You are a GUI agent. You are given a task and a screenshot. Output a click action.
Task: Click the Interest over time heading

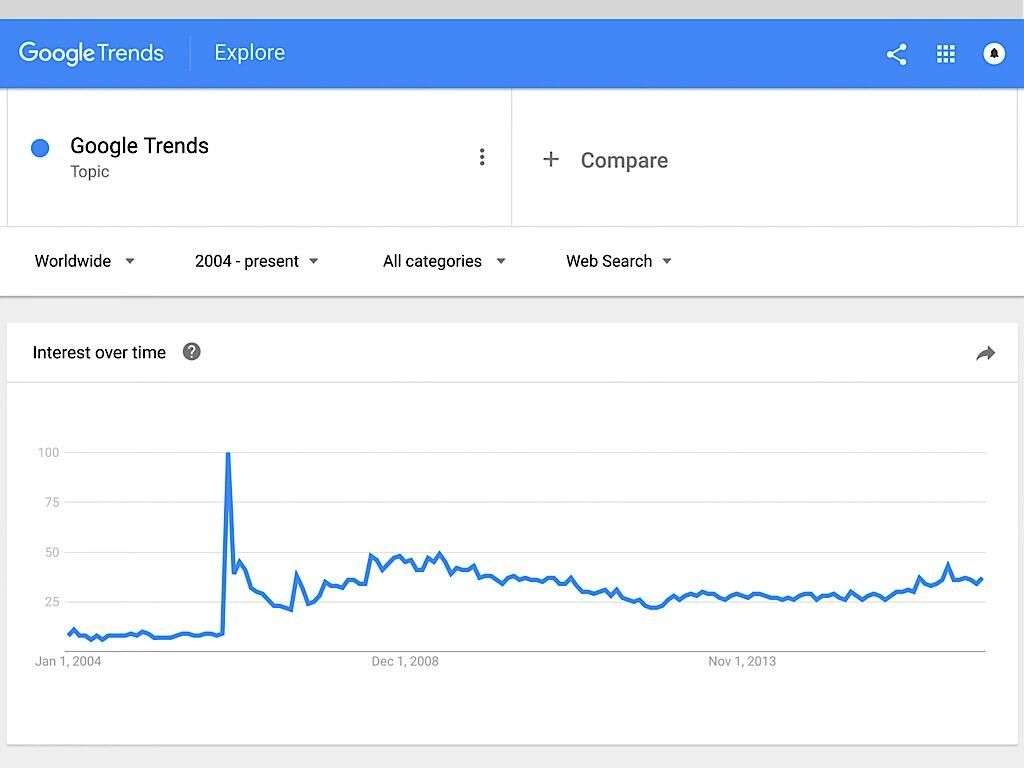99,352
